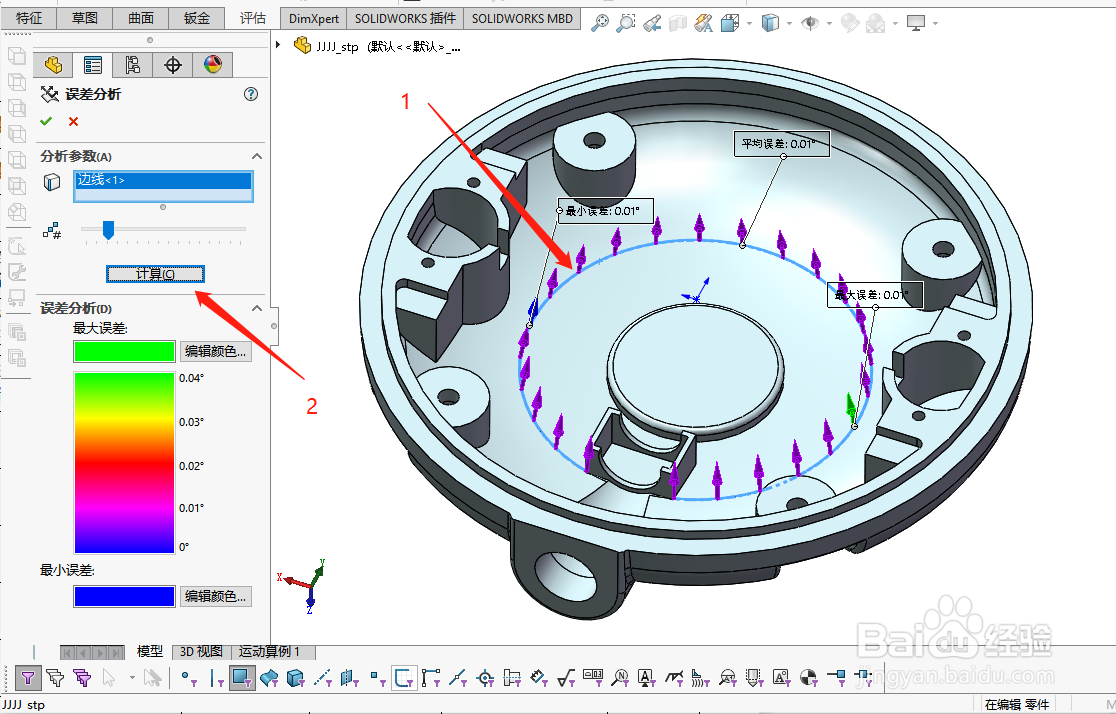The height and width of the screenshot is (714, 1116).
Task: Toggle the Filter Solid Bodies cube icon
Action: [x=295, y=678]
